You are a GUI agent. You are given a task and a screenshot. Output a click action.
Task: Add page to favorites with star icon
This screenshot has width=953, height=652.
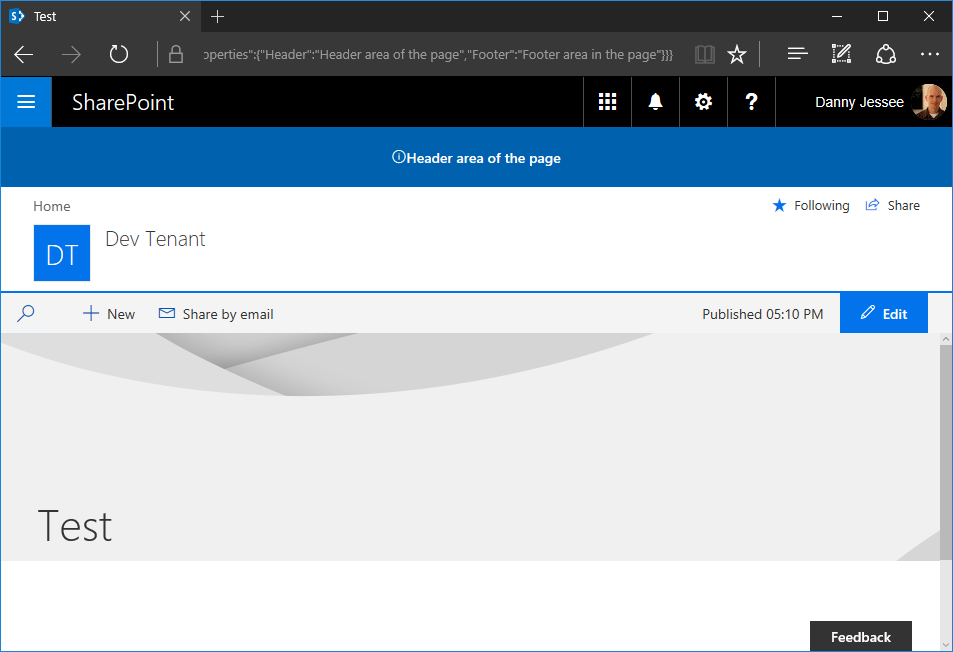tap(737, 55)
